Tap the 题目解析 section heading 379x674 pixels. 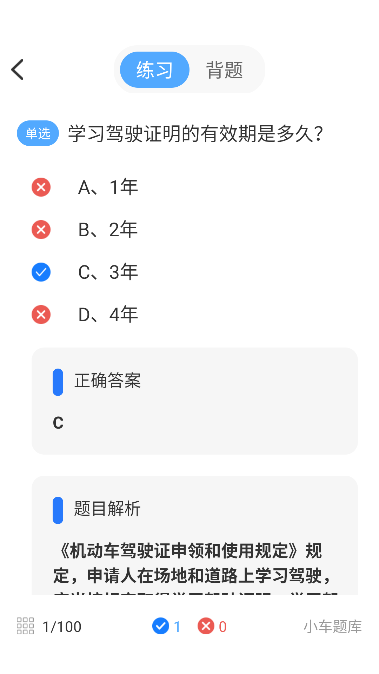[107, 509]
